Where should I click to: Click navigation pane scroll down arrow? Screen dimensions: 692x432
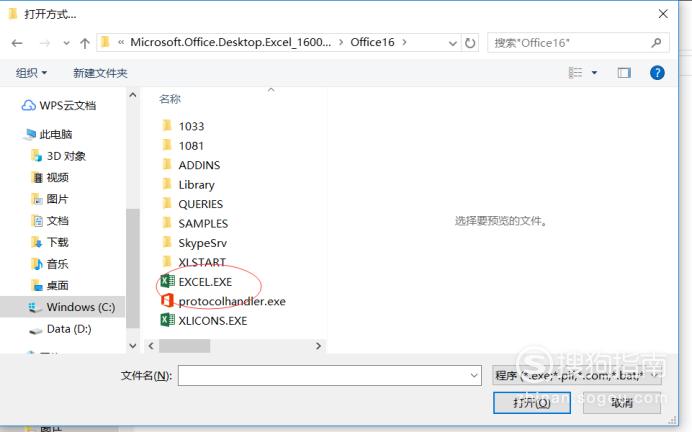132,346
